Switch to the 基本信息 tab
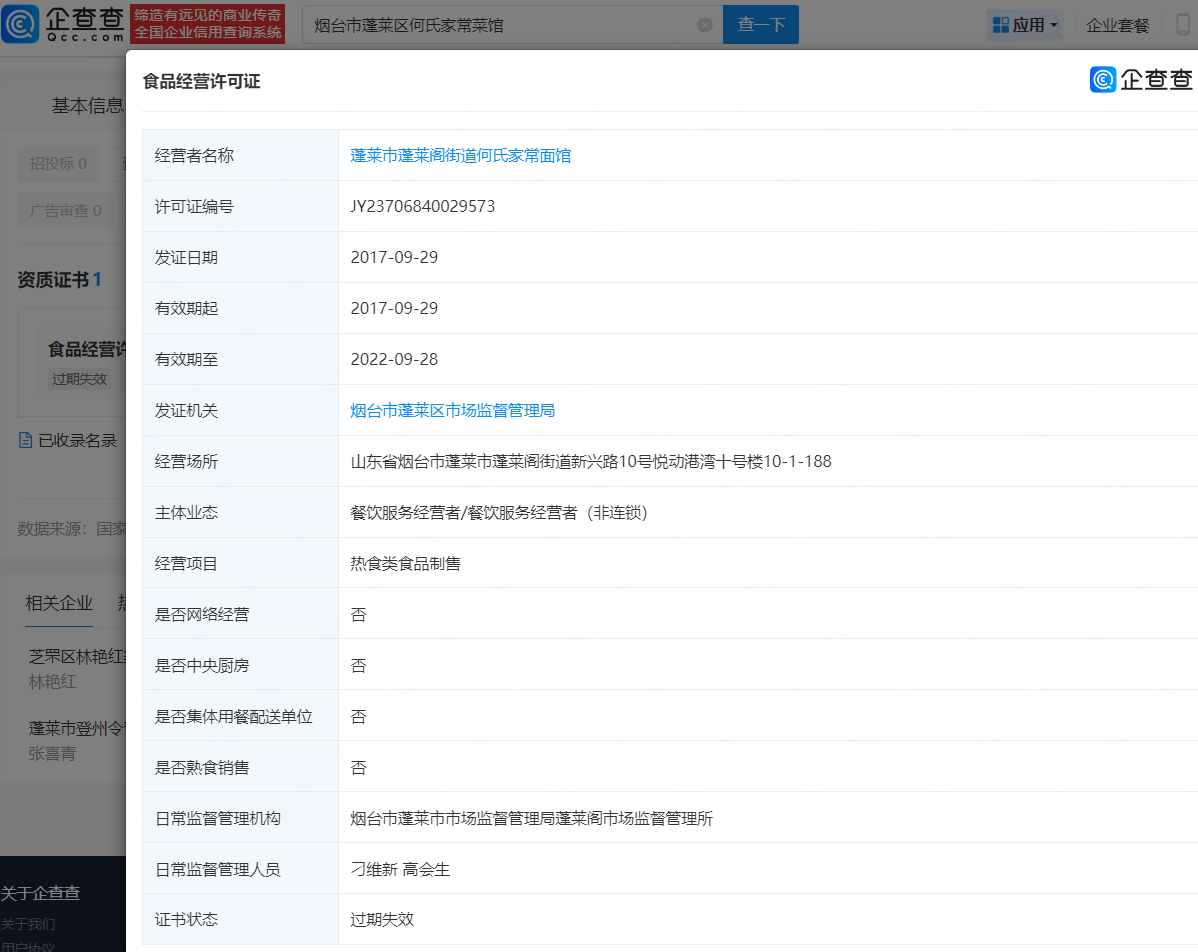The image size is (1198, 952). 88,105
